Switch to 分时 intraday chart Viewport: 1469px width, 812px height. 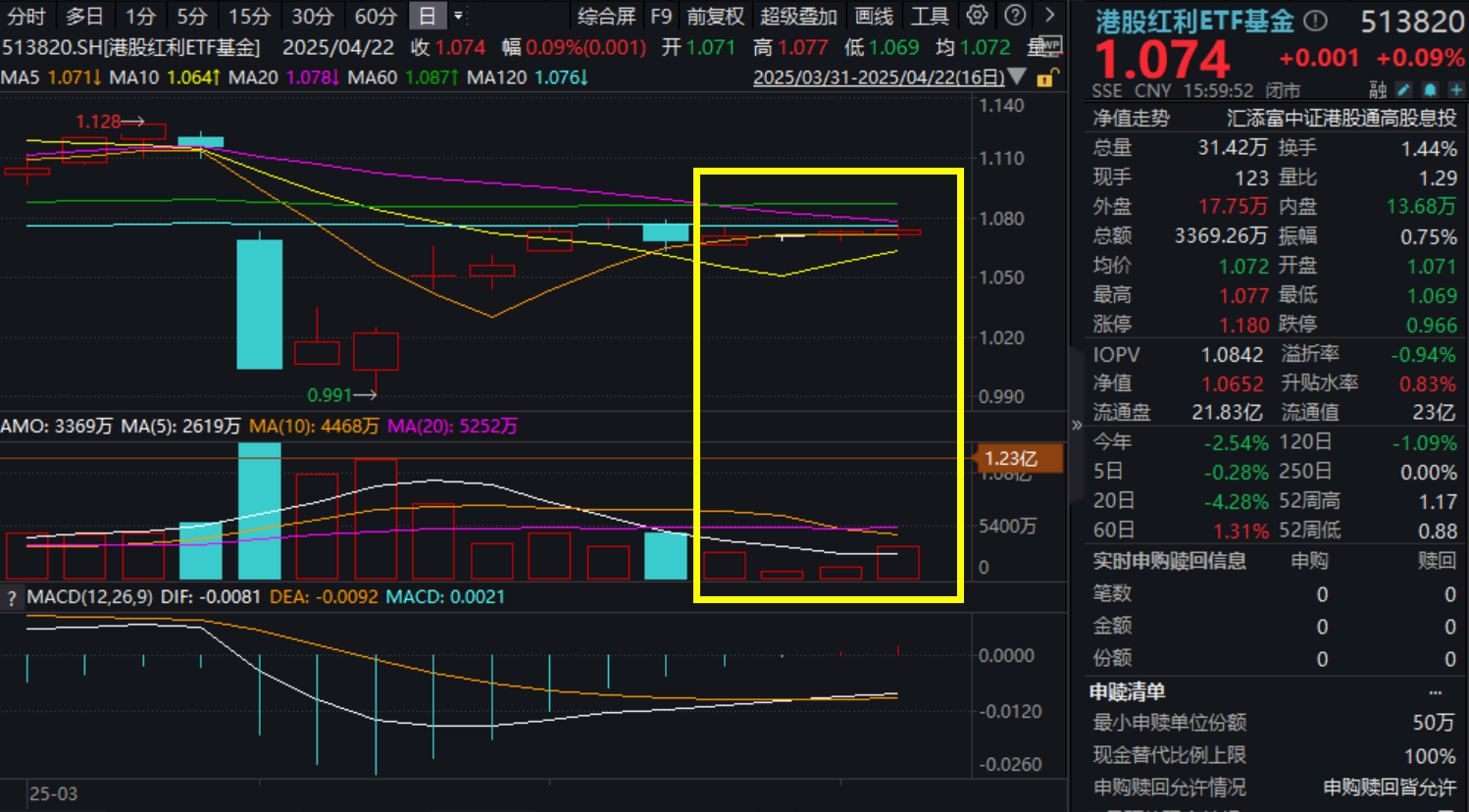26,16
